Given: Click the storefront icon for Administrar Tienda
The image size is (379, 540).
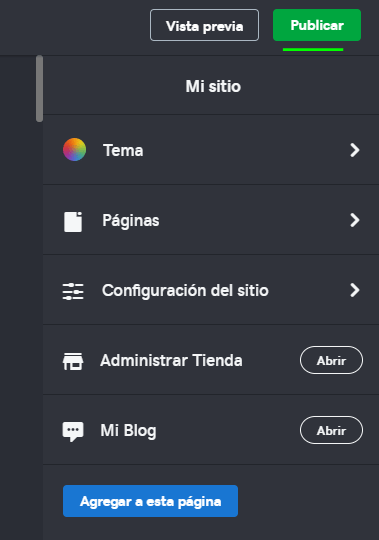Looking at the screenshot, I should click(73, 361).
